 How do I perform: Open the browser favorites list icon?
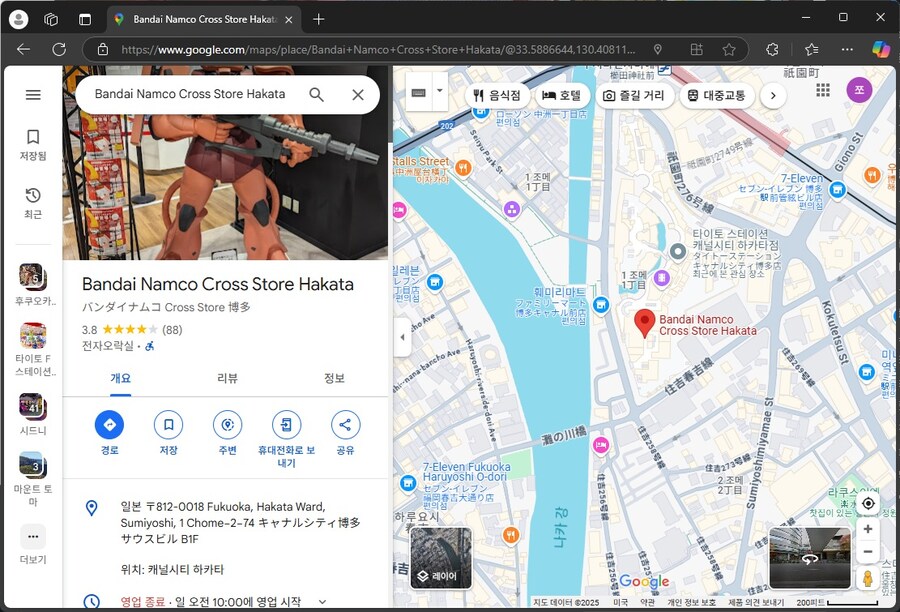tap(812, 49)
